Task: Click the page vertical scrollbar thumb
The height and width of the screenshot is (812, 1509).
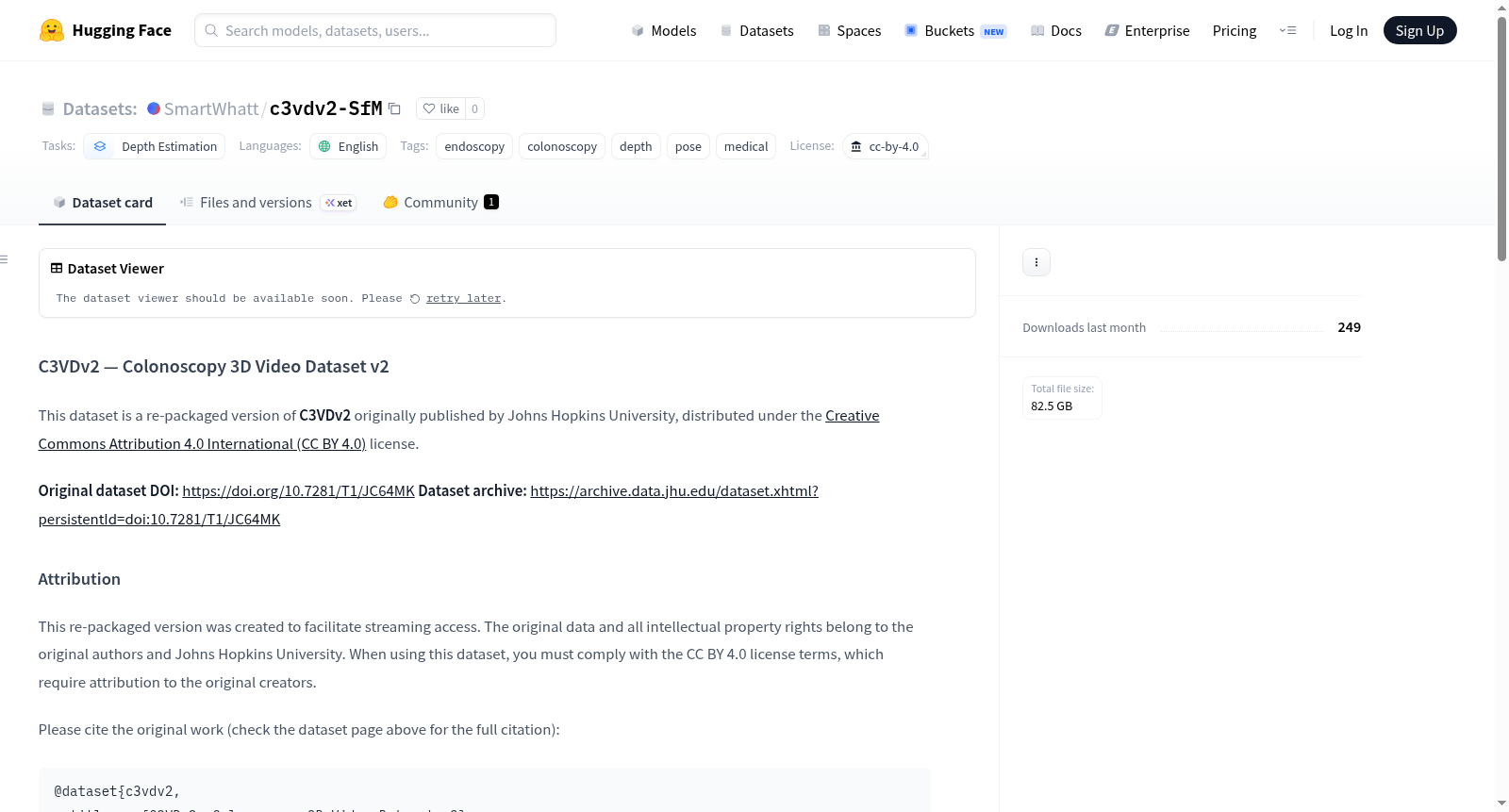Action: point(1501,137)
